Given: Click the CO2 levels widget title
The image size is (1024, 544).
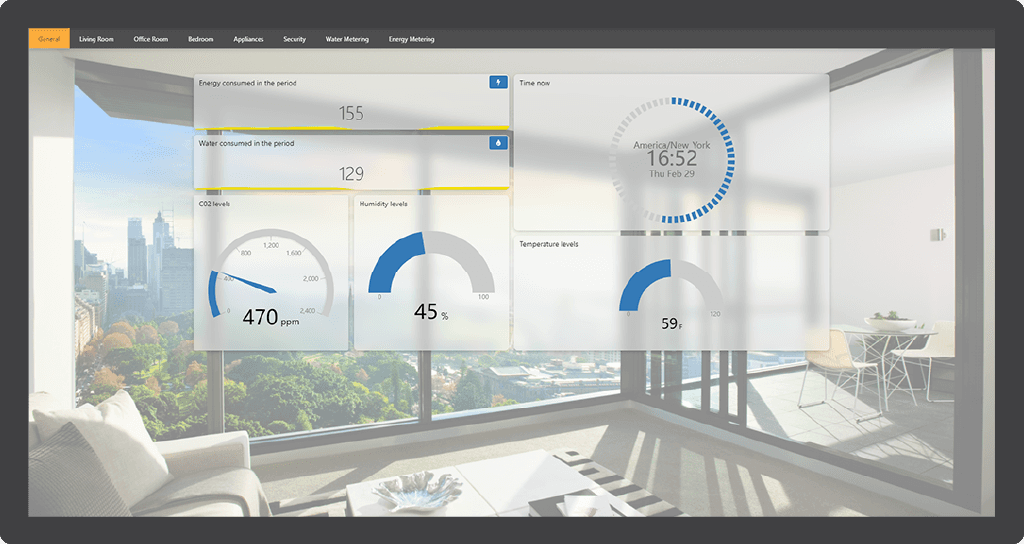Looking at the screenshot, I should (x=214, y=204).
